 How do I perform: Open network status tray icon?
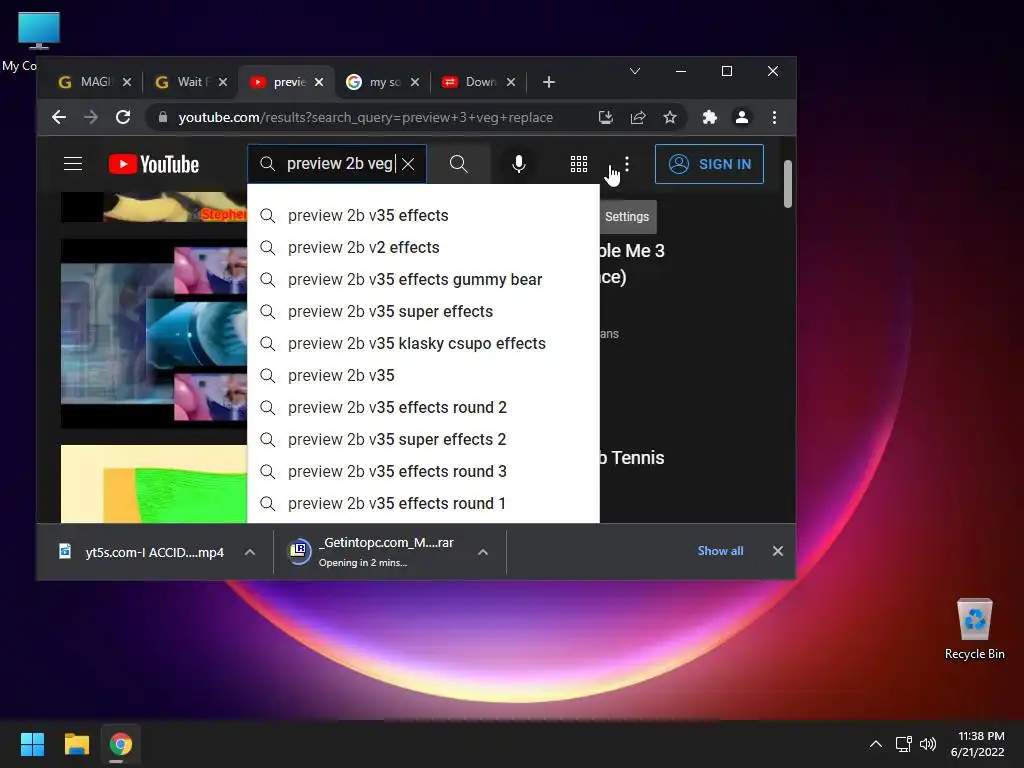[904, 744]
